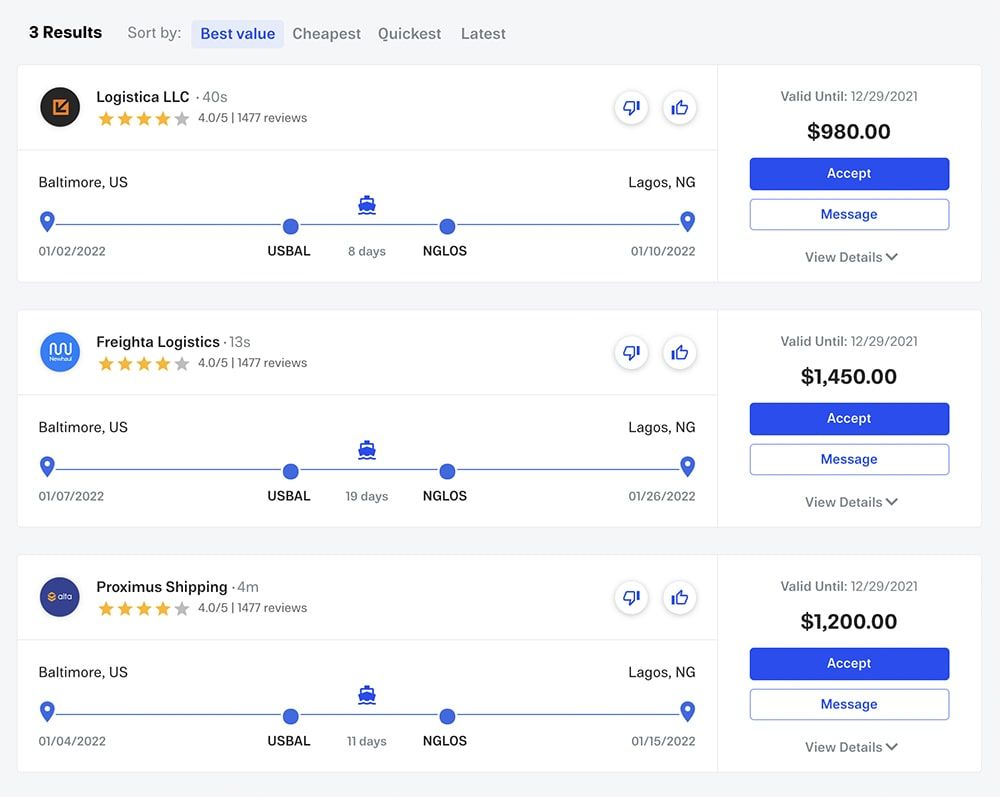Click the Proximus Shipping company name
This screenshot has height=797, width=1000.
(x=162, y=587)
